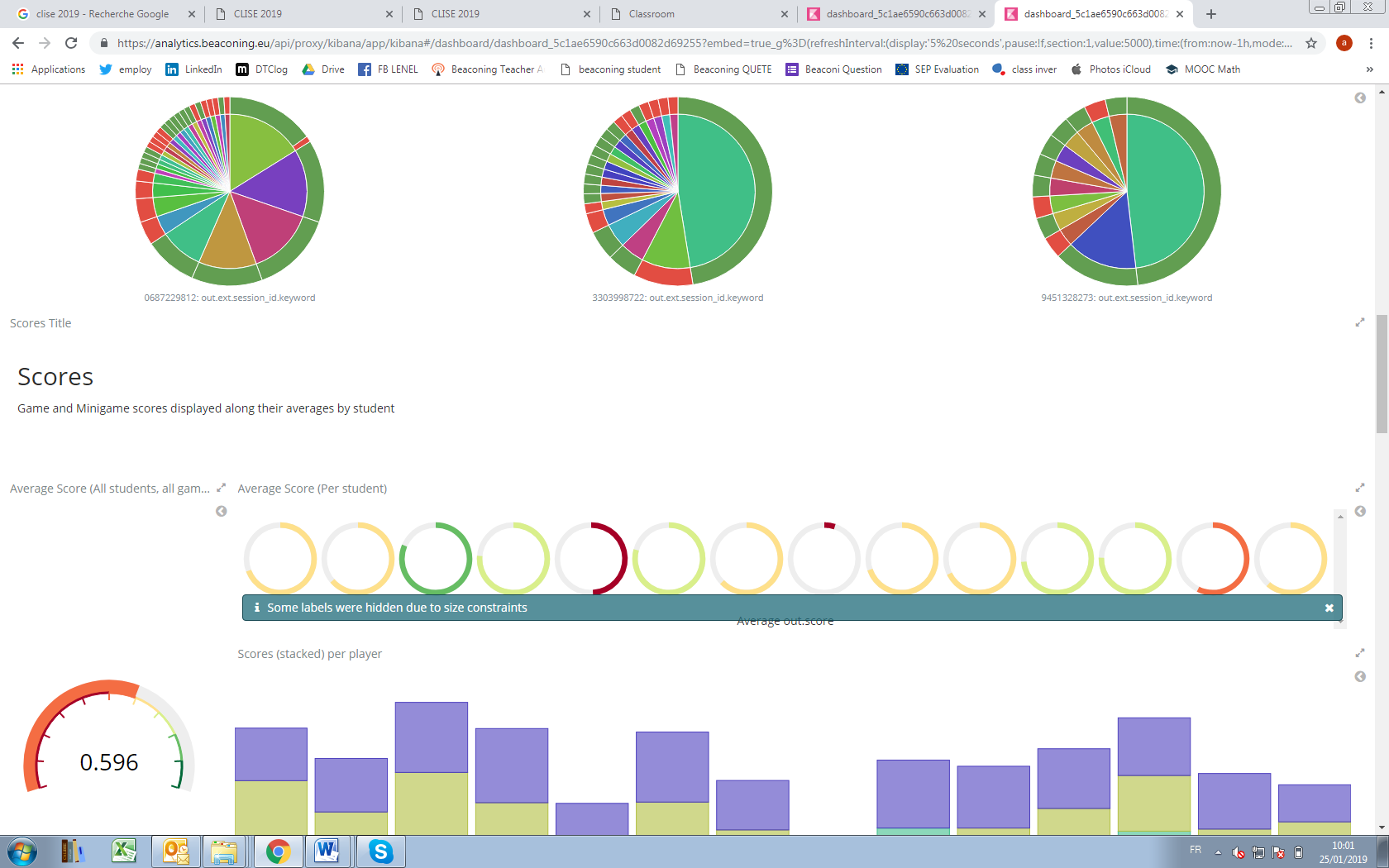Open the Beaconi Question bookmark
The height and width of the screenshot is (868, 1389).
click(x=833, y=69)
